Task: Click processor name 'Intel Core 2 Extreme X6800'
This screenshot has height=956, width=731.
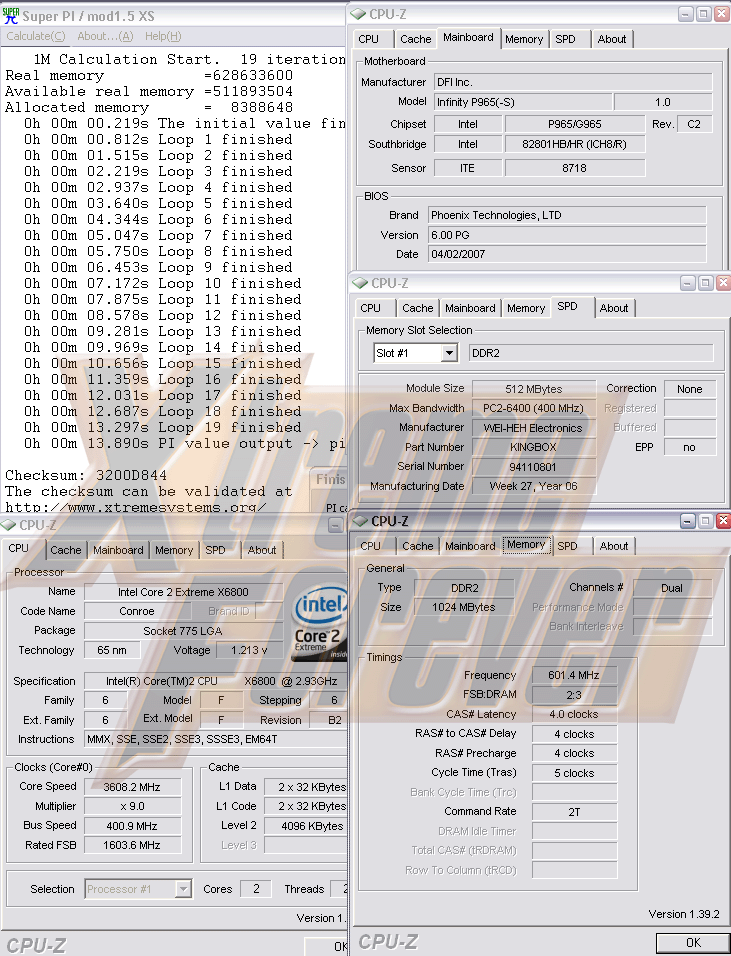Action: pyautogui.click(x=184, y=592)
